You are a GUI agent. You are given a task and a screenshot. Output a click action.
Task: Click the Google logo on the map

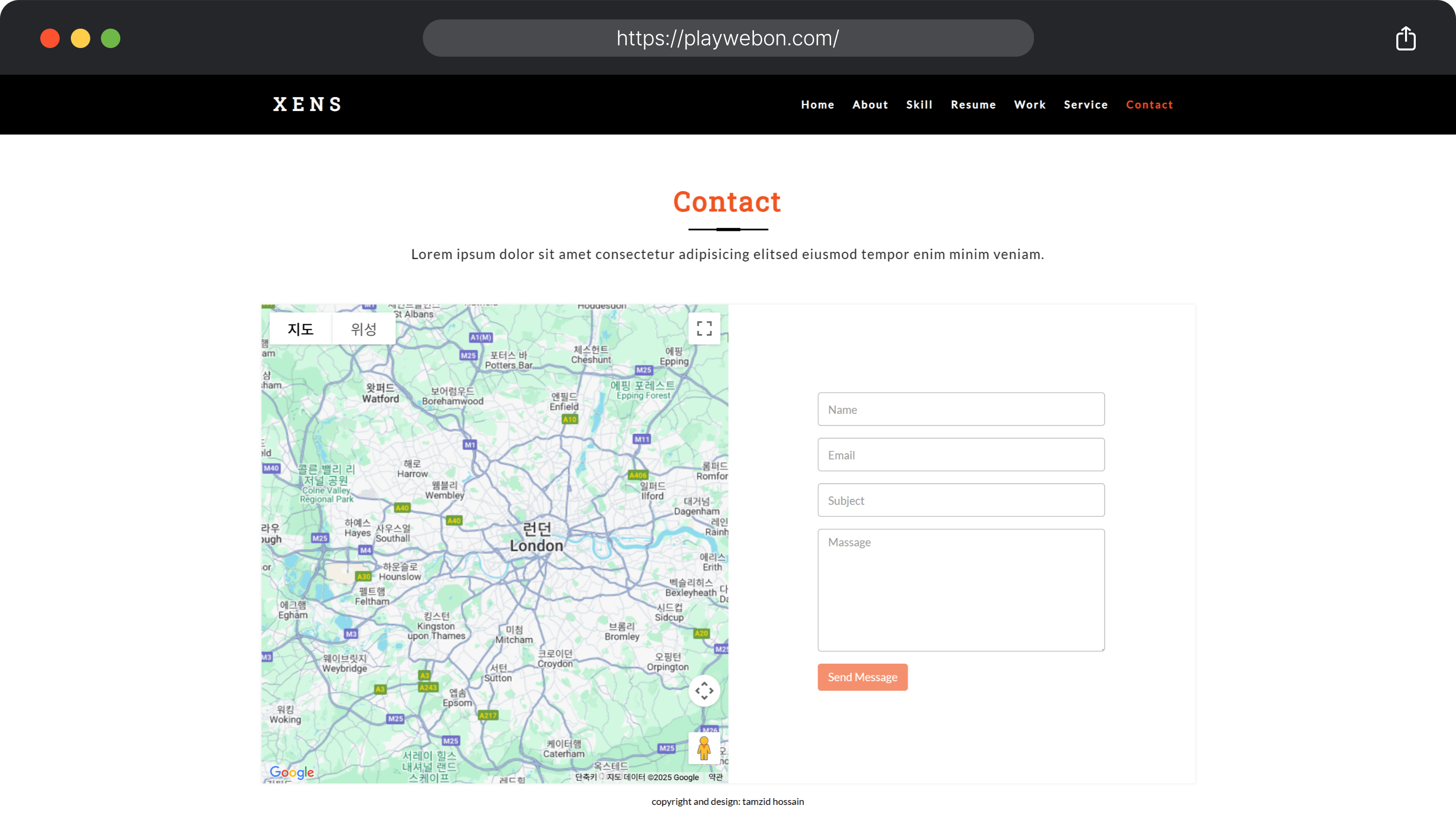(292, 772)
